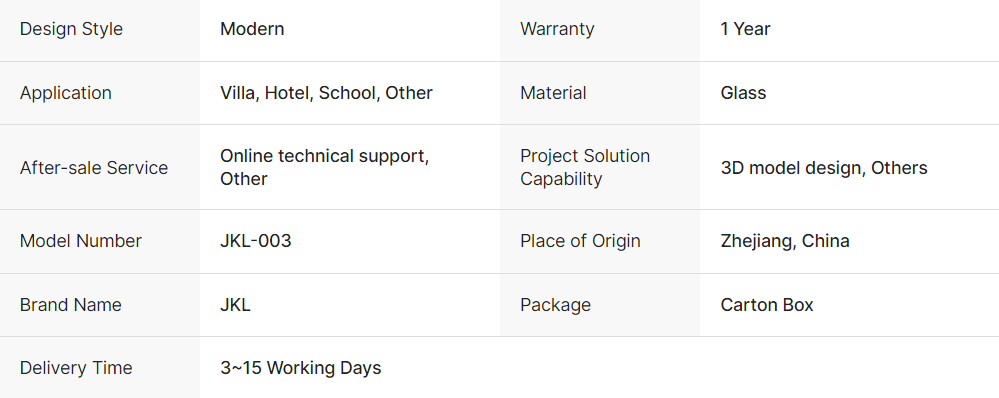Click the Material label

point(554,93)
